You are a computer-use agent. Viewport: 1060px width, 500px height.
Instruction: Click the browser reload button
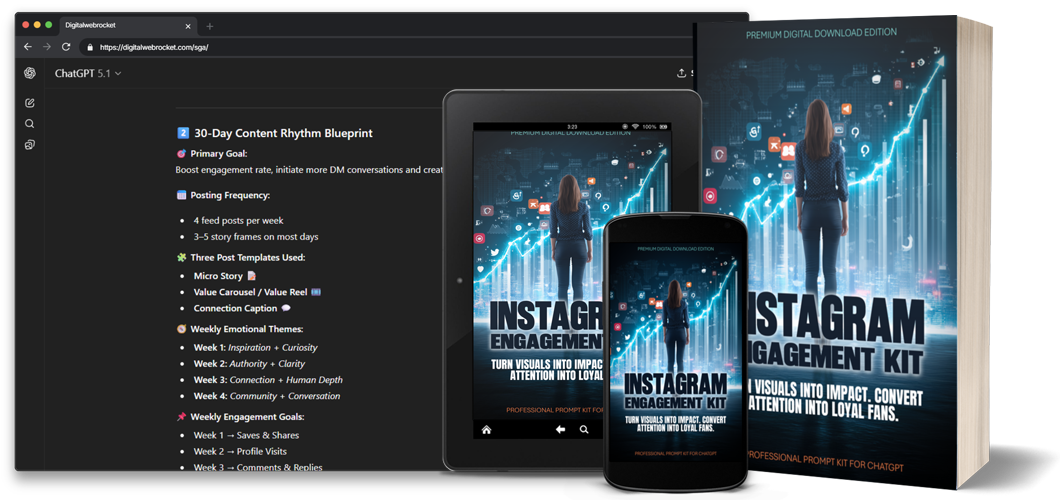point(66,47)
